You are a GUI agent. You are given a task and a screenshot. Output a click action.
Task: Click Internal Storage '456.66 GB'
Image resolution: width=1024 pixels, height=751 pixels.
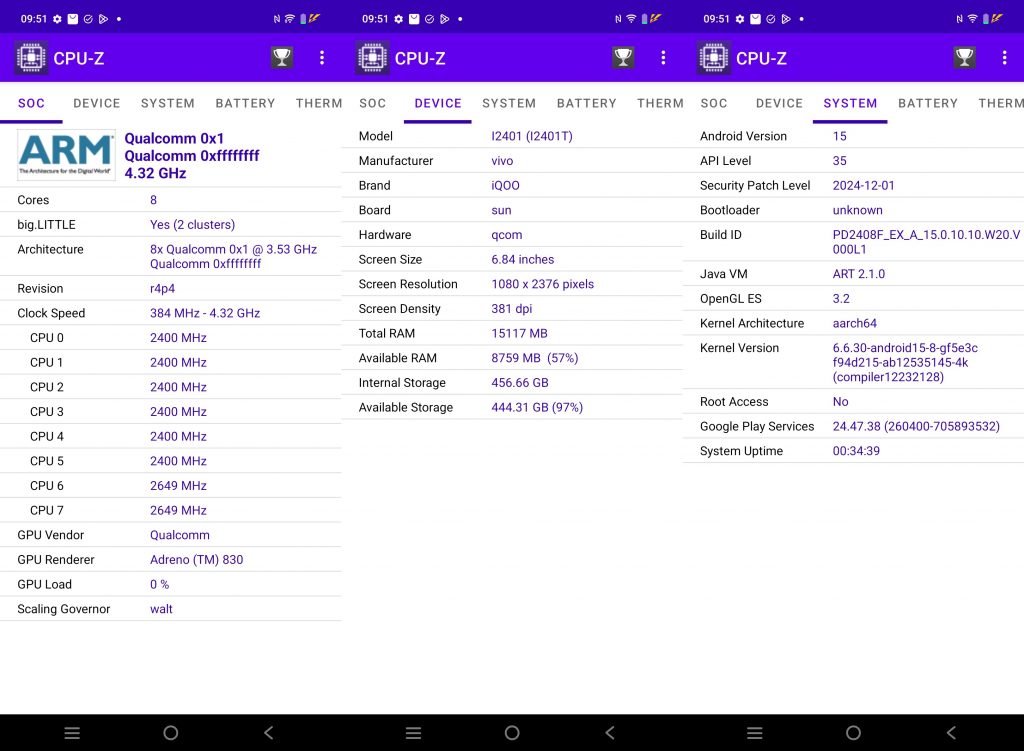520,383
